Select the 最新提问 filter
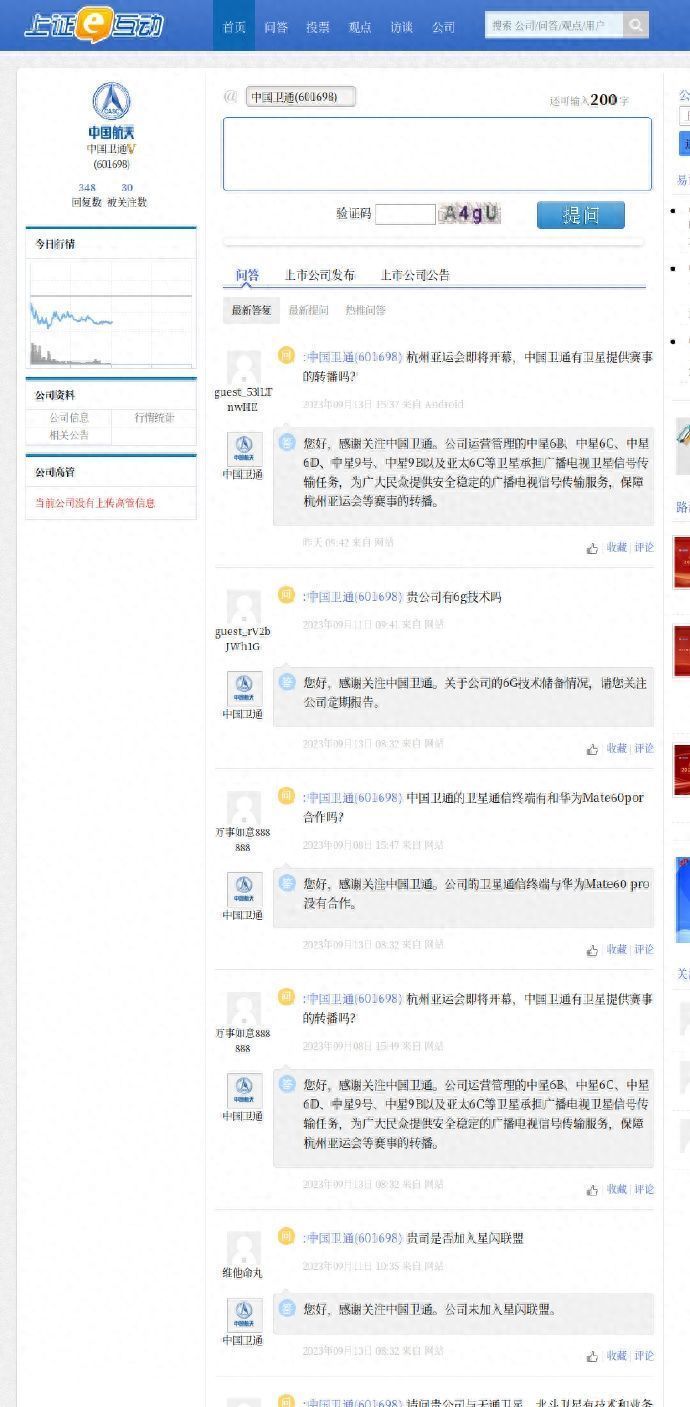 [308, 310]
